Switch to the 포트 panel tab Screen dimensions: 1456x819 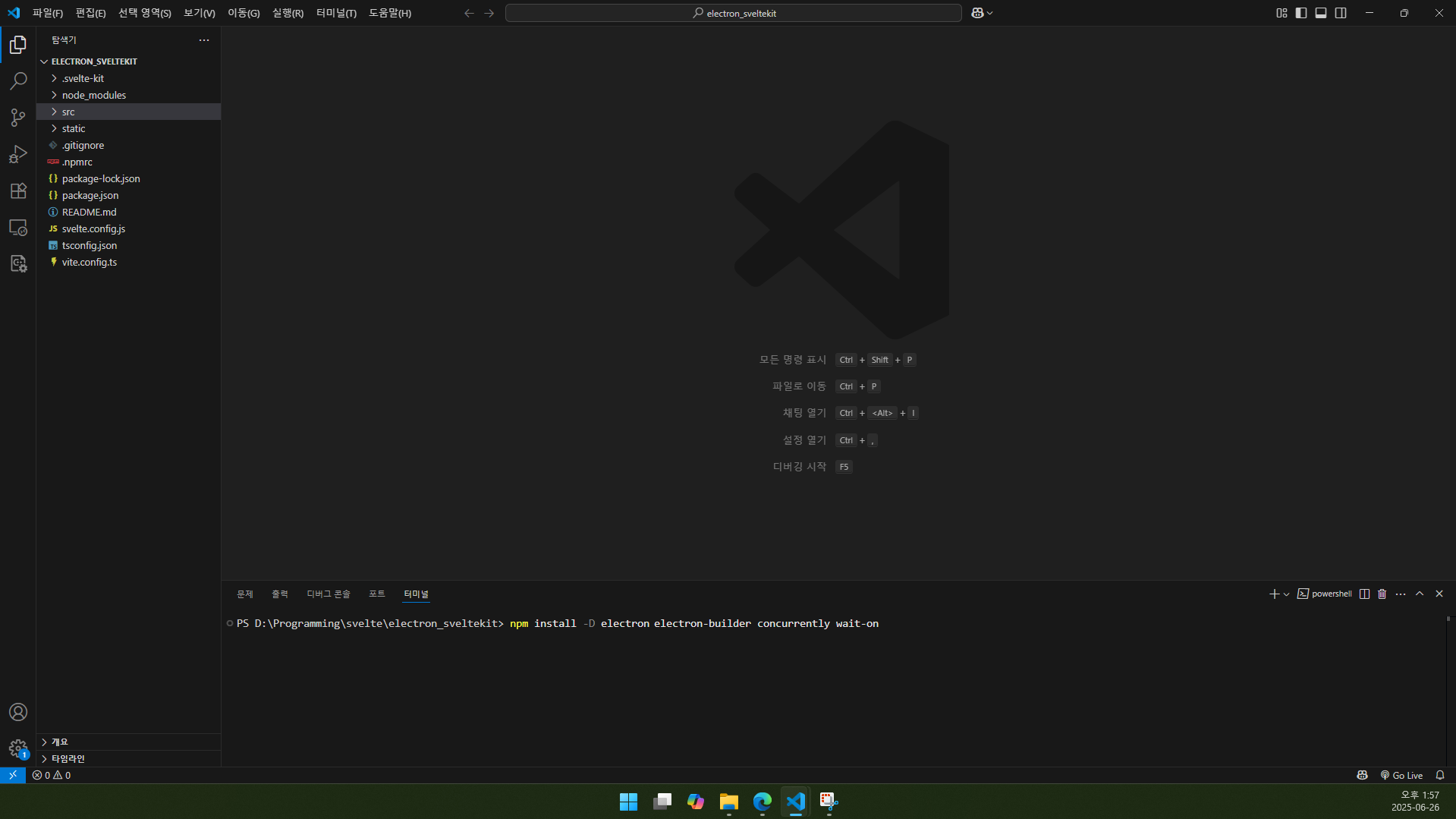[377, 594]
